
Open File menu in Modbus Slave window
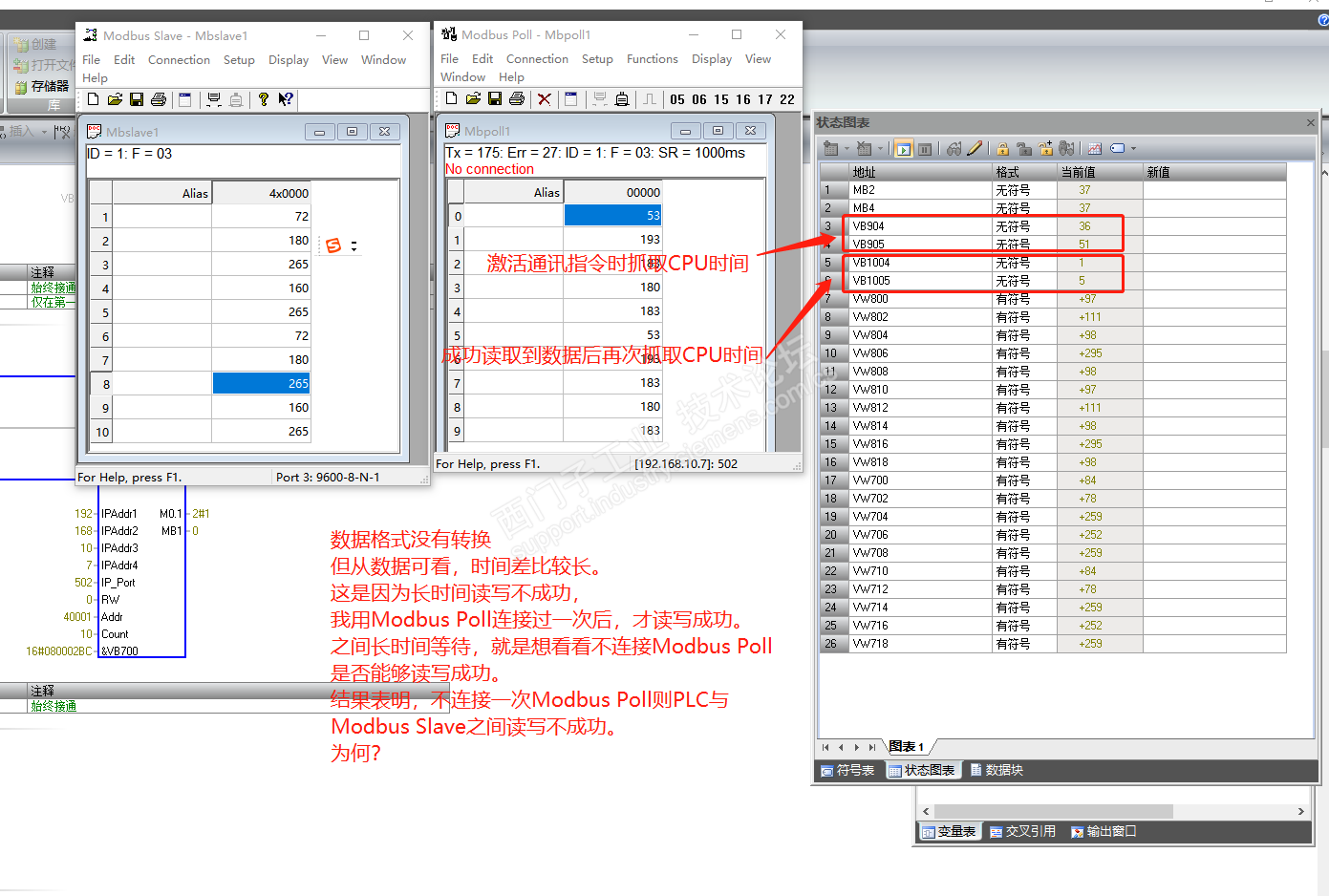[92, 59]
